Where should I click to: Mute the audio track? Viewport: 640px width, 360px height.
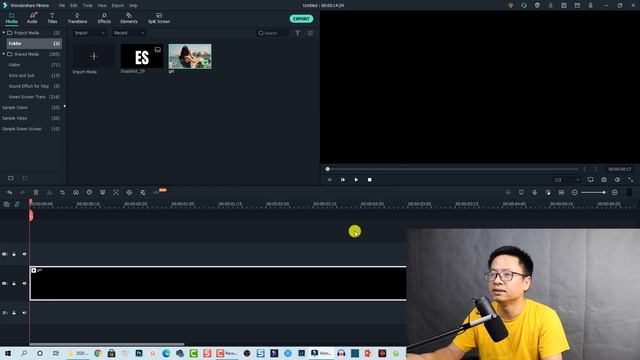(24, 313)
